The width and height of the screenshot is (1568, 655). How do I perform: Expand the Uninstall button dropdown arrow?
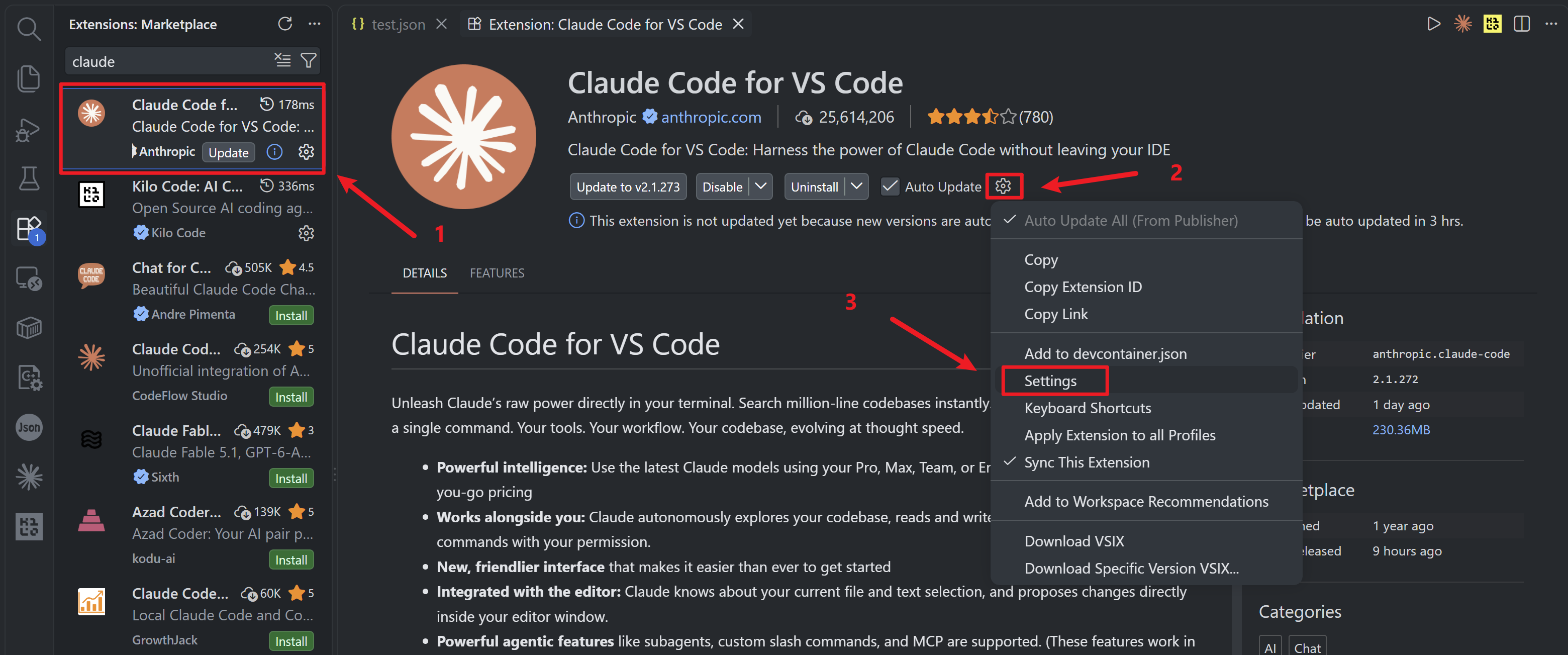point(856,186)
